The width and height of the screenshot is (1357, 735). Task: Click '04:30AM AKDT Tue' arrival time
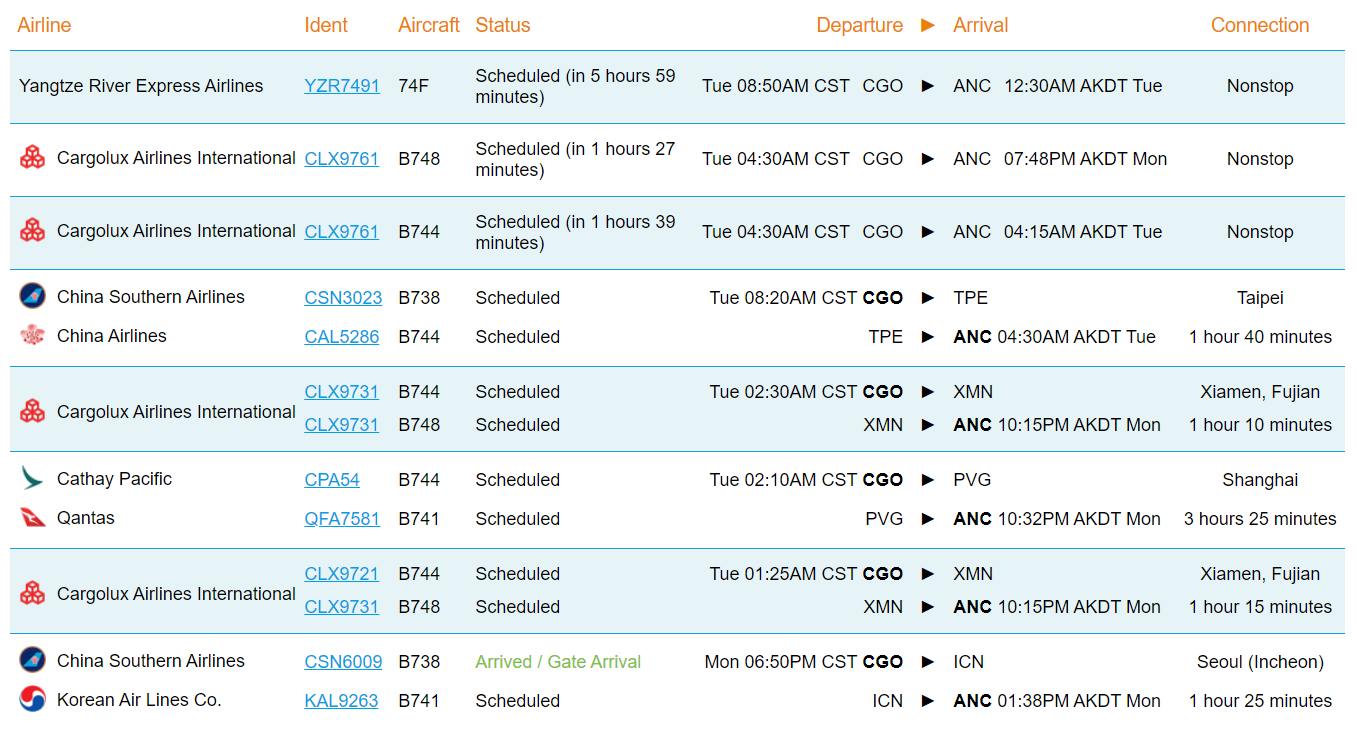point(1076,337)
